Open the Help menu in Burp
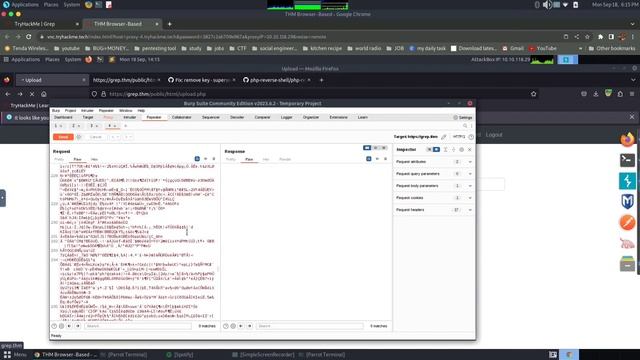The image size is (640, 360). click(x=141, y=111)
